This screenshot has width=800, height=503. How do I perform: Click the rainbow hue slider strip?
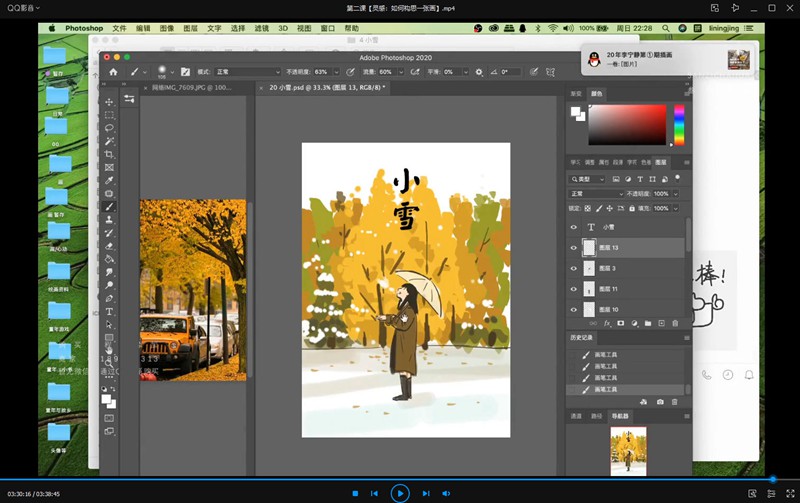pos(679,125)
